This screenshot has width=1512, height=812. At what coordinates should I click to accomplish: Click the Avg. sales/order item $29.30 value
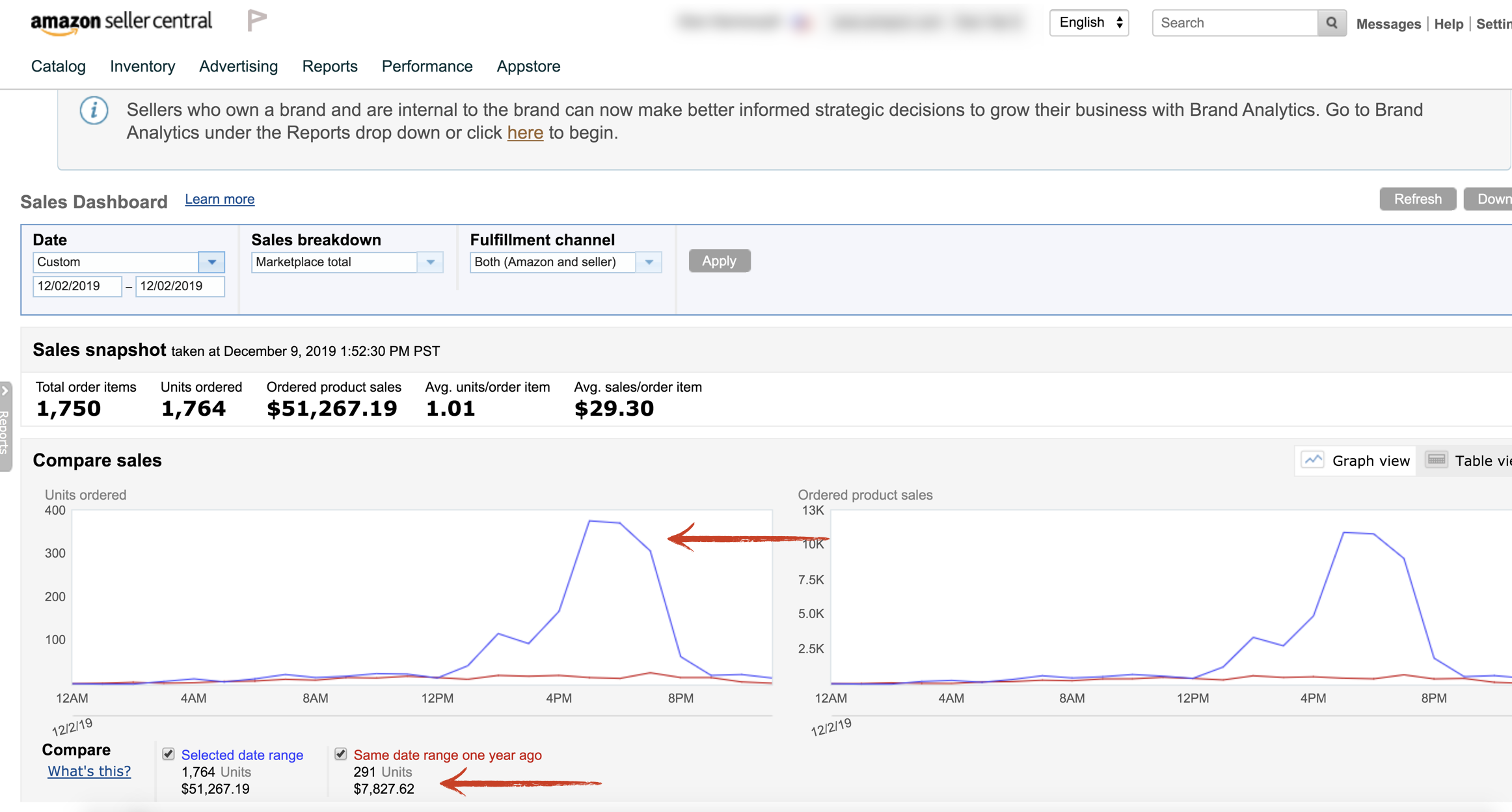[x=614, y=409]
